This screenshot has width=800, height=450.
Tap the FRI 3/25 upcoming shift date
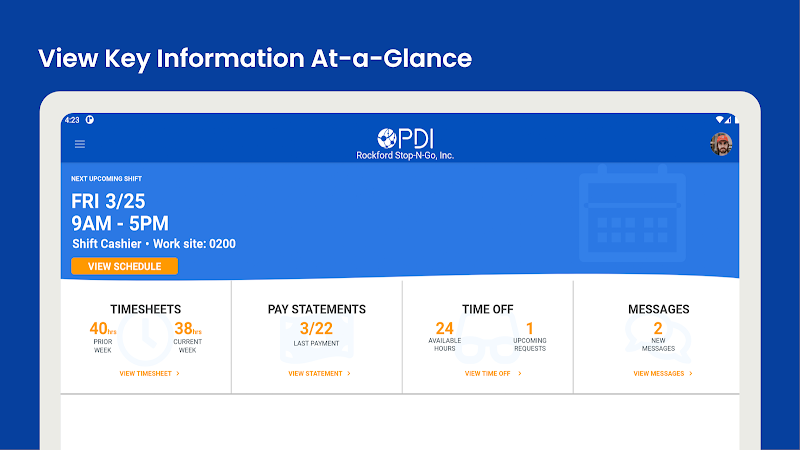[108, 201]
